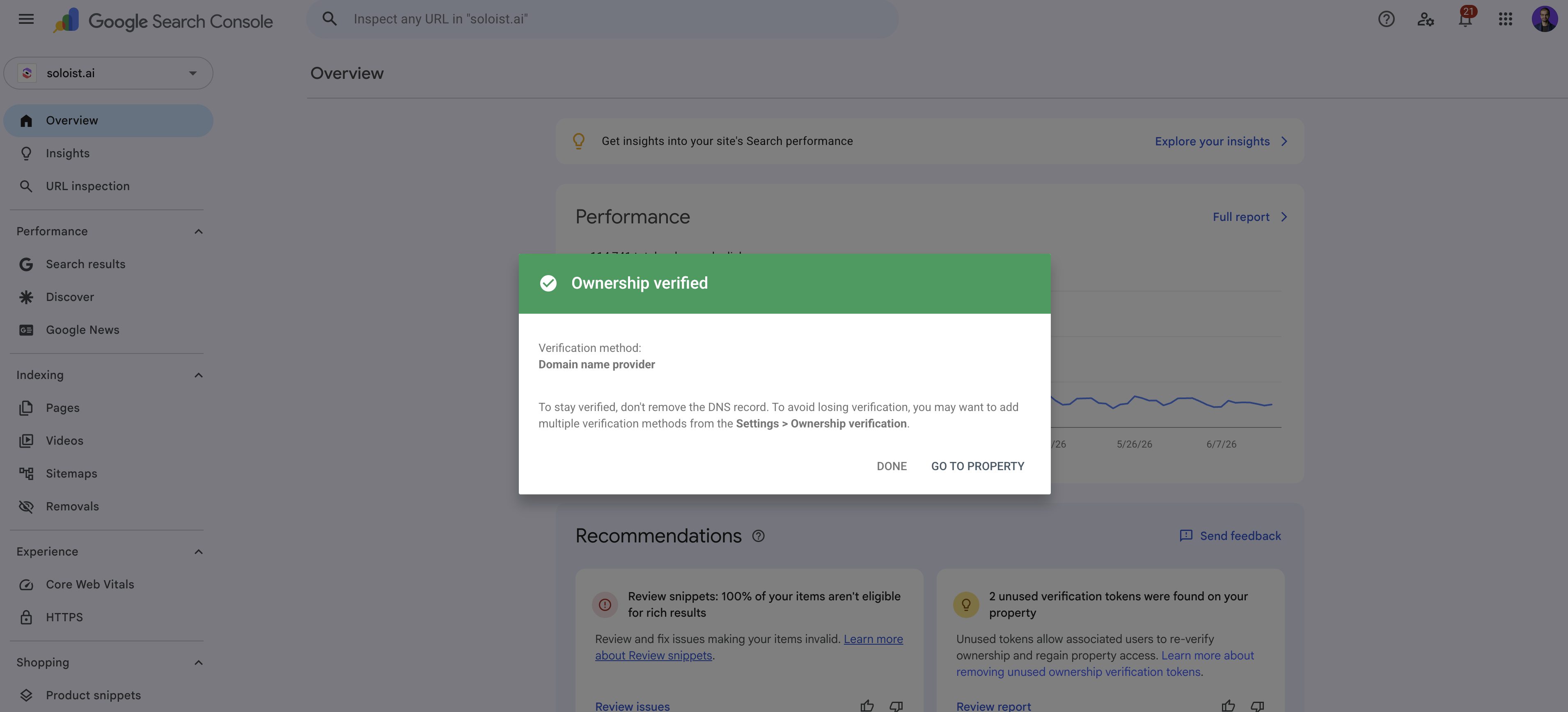Open HTTPS report in the sidebar
The image size is (1568, 712).
point(108,618)
